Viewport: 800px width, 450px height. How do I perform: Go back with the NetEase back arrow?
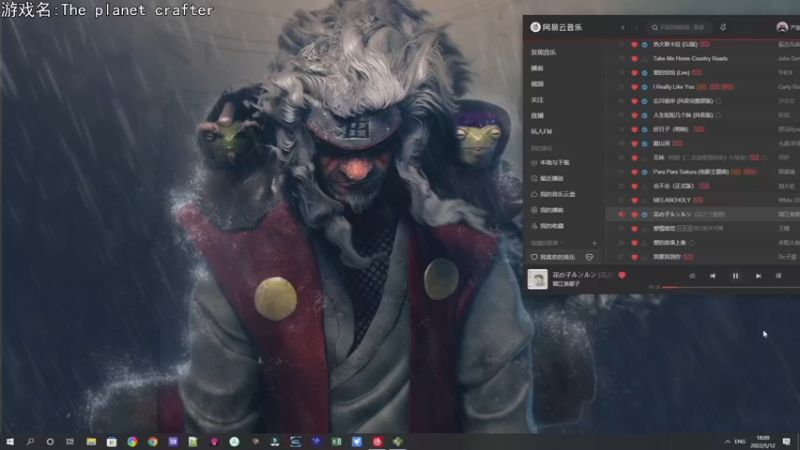click(x=622, y=28)
